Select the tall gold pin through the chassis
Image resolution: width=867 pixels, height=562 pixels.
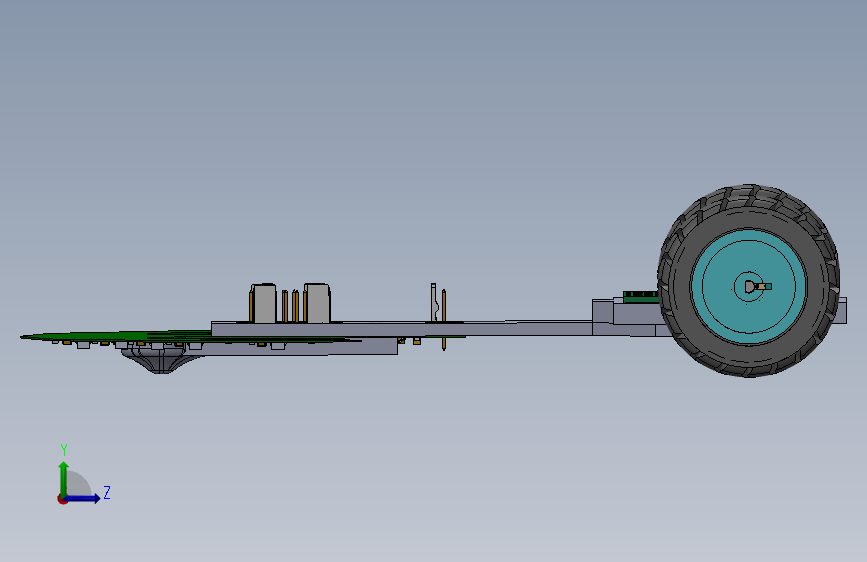tap(443, 320)
